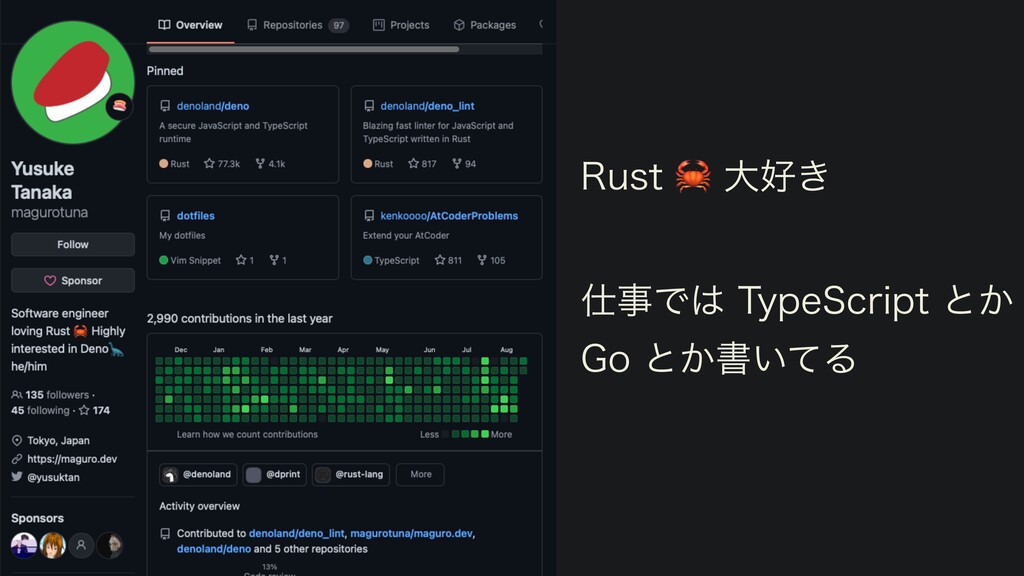Click the magurotuna username text
Screen dimensions: 1024x576
click(x=50, y=212)
